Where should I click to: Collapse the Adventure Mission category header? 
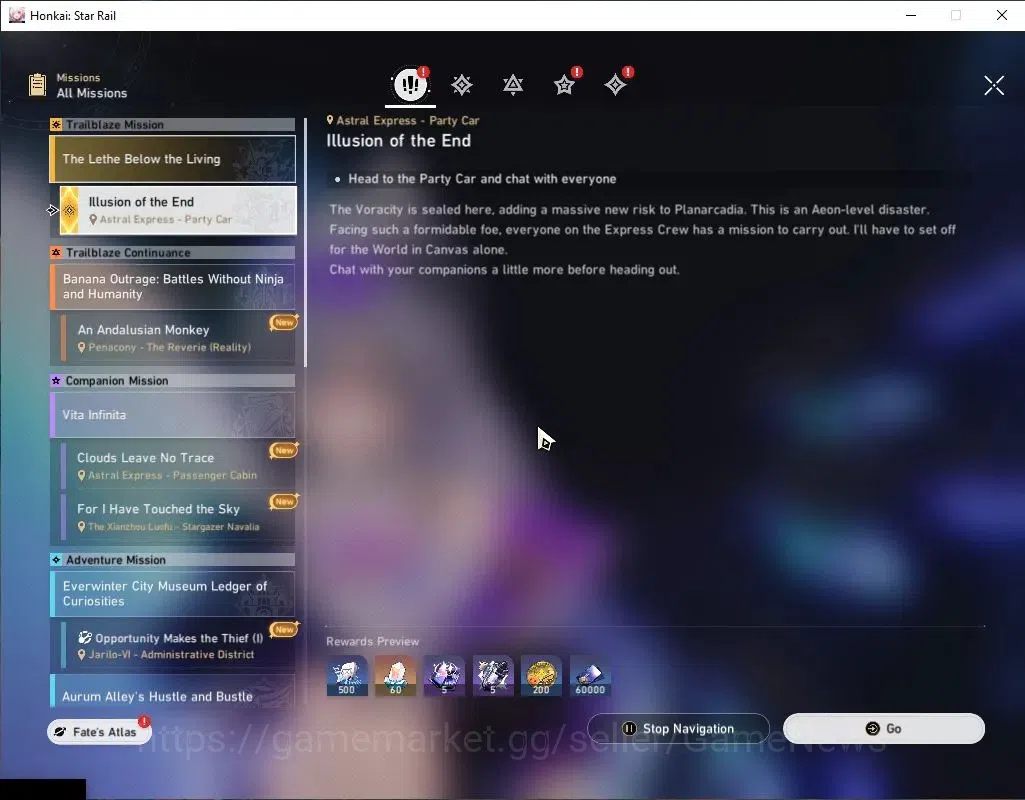[x=173, y=559]
